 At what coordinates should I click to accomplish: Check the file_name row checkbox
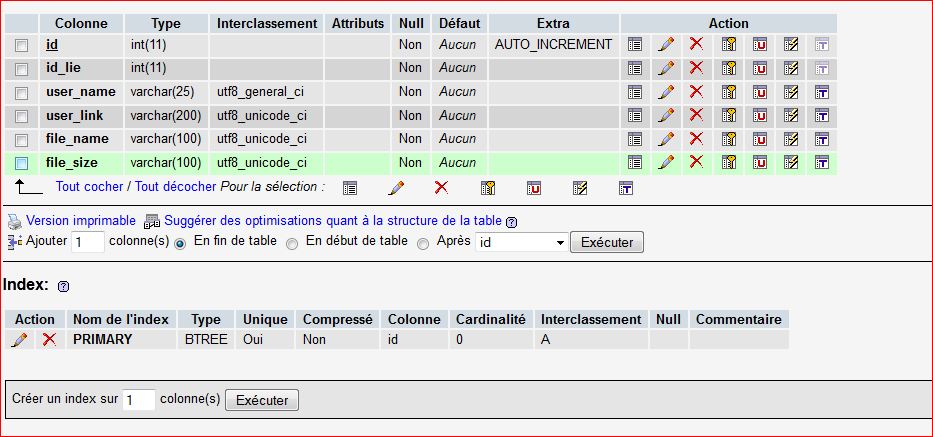point(21,140)
